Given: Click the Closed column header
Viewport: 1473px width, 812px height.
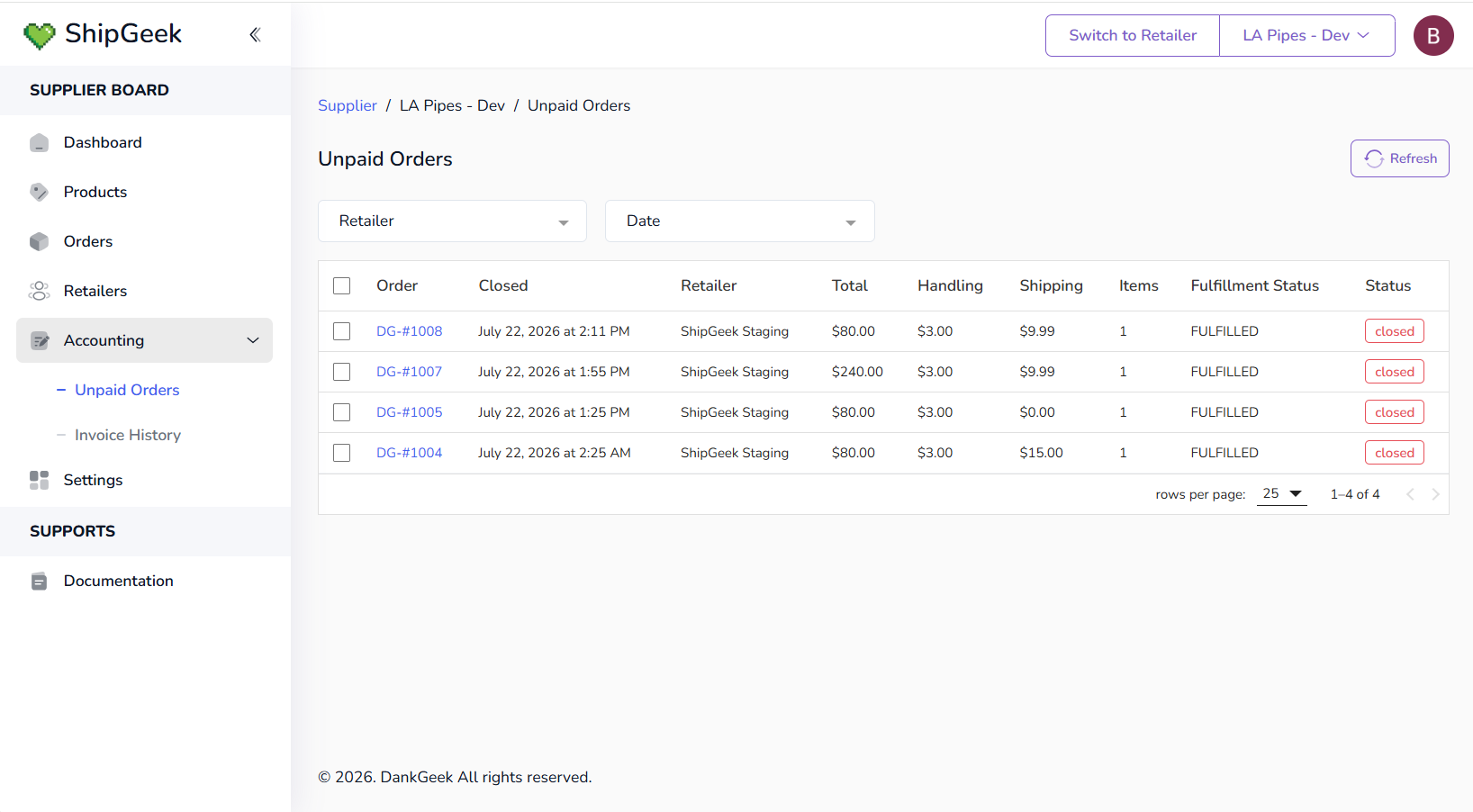Looking at the screenshot, I should click(x=503, y=285).
